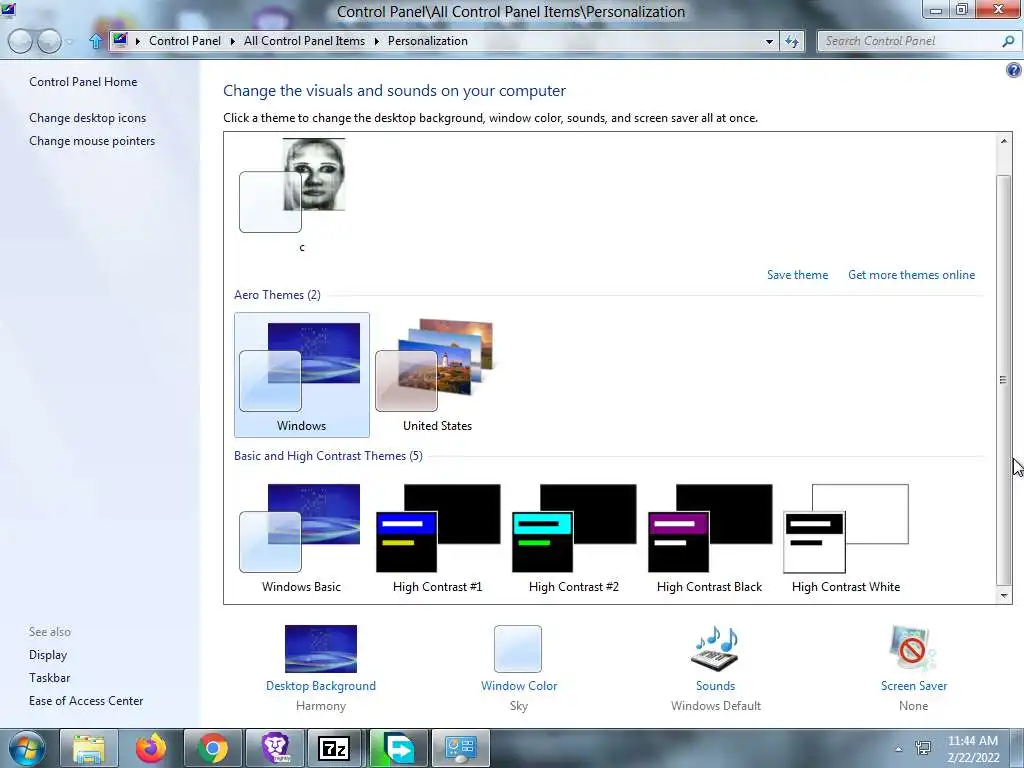Select the High Contrast Black theme

point(709,537)
